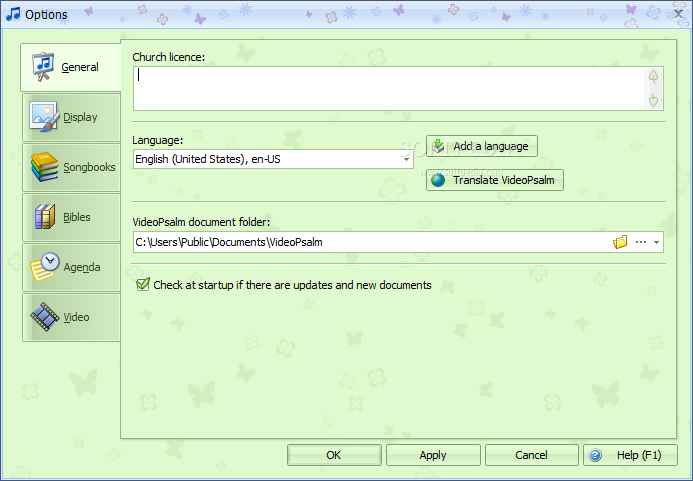
Task: Open Help (F1)
Action: pyautogui.click(x=630, y=455)
